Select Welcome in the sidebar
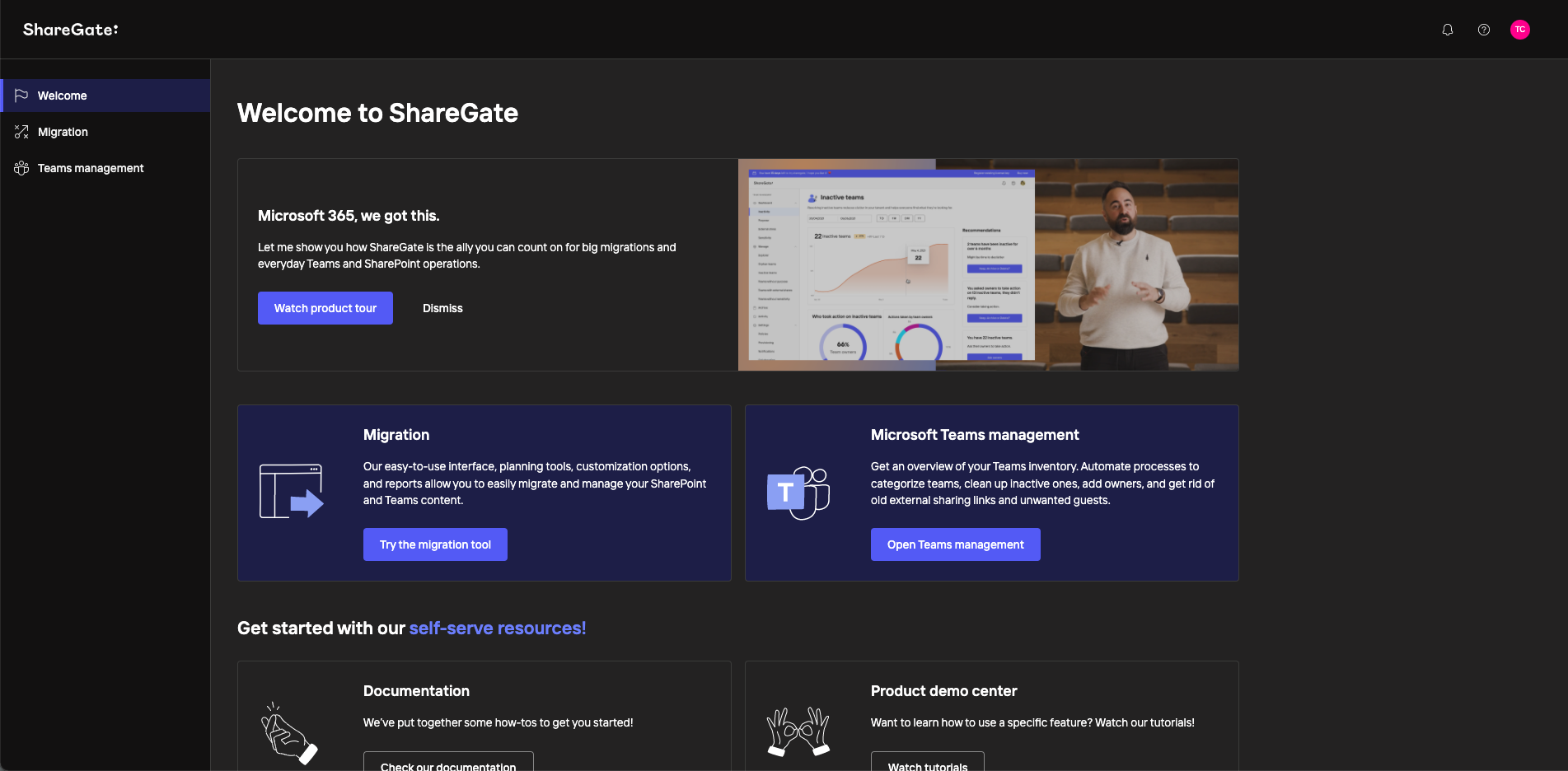1568x771 pixels. coord(105,96)
